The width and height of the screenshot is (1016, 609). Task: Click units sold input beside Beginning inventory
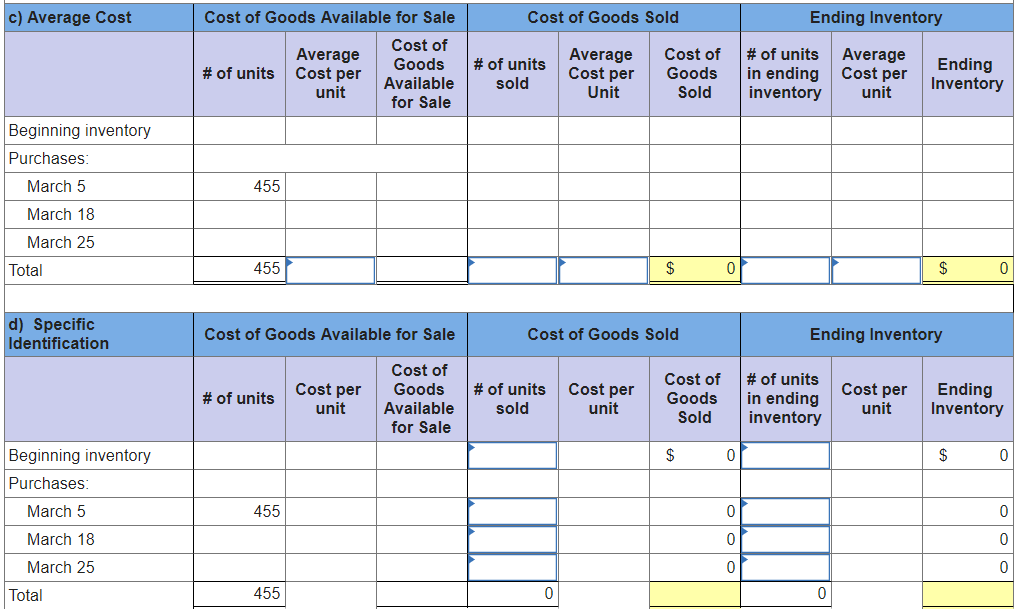click(512, 455)
